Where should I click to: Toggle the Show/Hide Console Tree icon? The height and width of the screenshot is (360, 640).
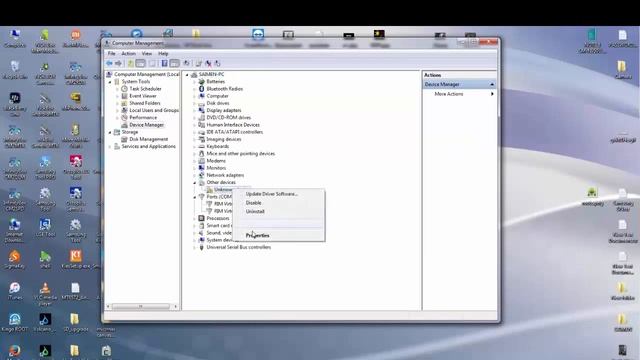[x=140, y=63]
